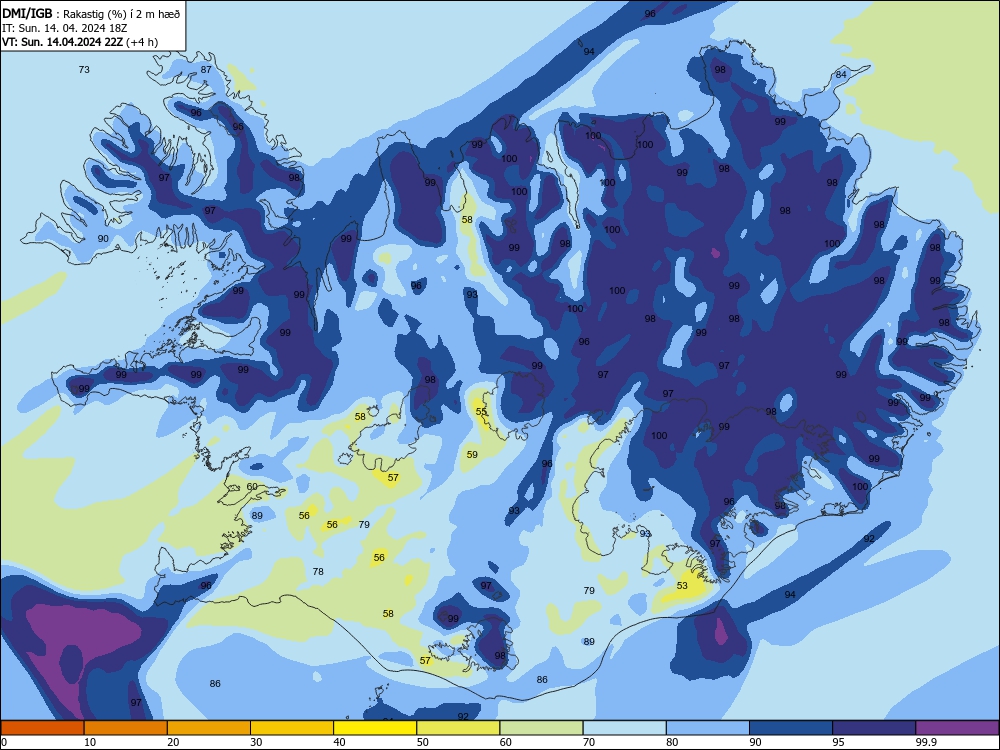Click the 10–20 orange legend swatch
The width and height of the screenshot is (1000, 750).
126,728
